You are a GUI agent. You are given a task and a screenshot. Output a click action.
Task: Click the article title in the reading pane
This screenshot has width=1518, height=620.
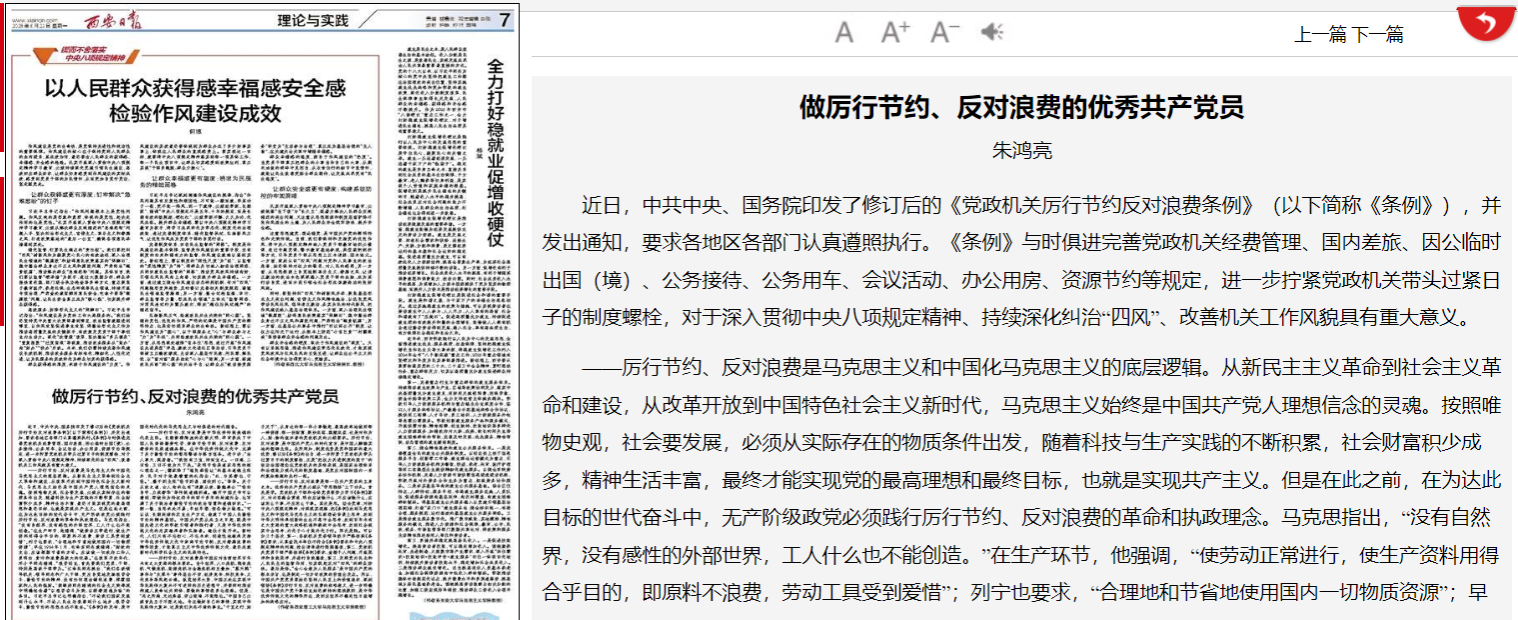tap(1021, 108)
